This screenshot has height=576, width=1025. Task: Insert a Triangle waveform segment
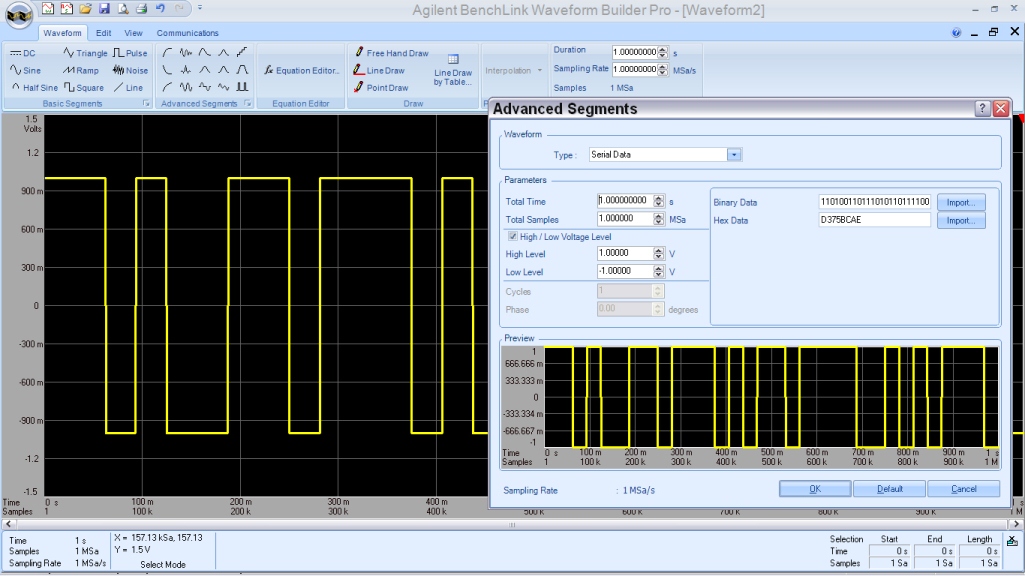(85, 53)
